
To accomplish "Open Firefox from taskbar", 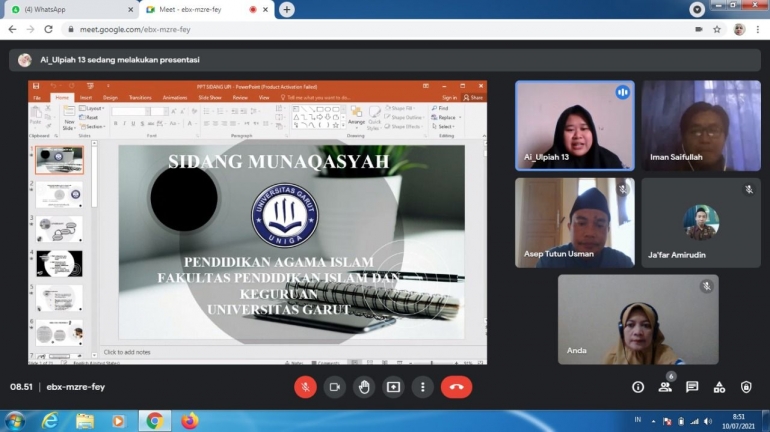I will tap(190, 421).
